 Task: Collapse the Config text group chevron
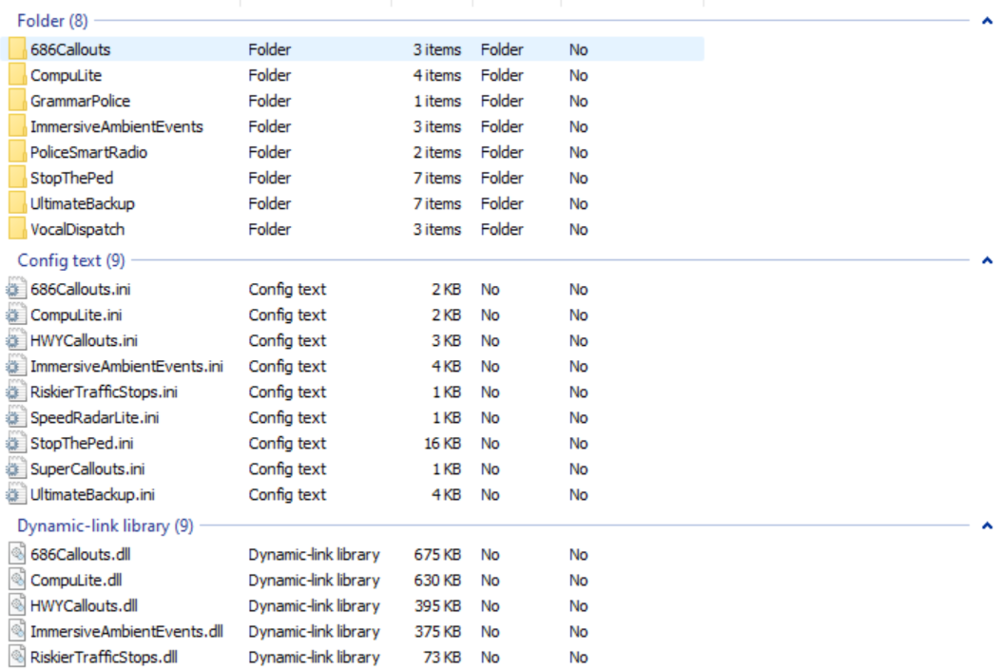pos(986,260)
